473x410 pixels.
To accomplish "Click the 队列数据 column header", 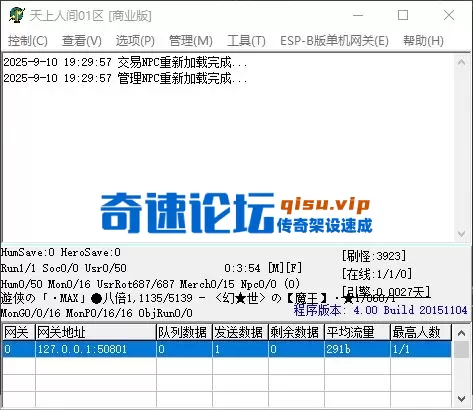I will [184, 332].
